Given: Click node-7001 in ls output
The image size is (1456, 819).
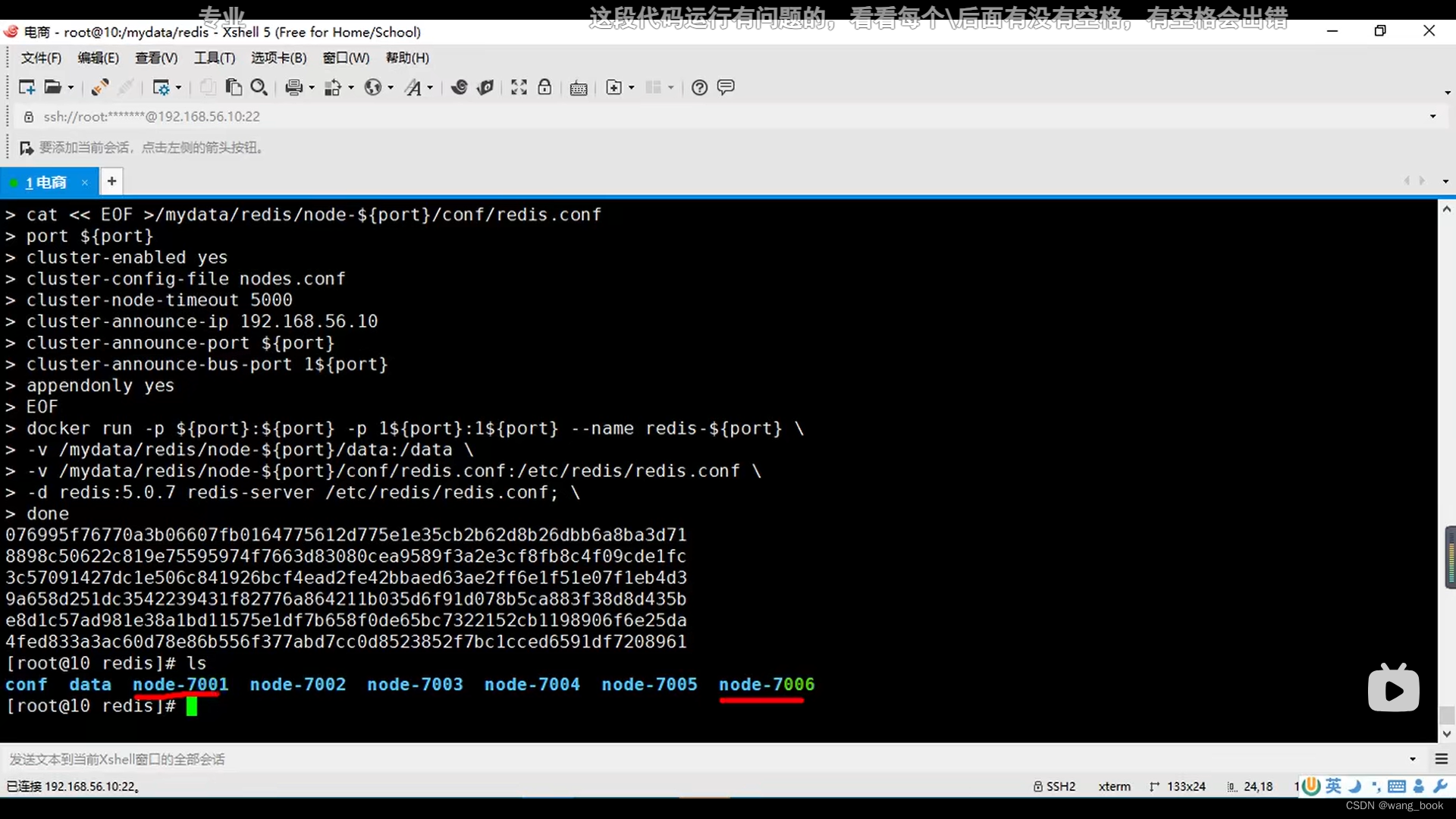Looking at the screenshot, I should pyautogui.click(x=180, y=685).
